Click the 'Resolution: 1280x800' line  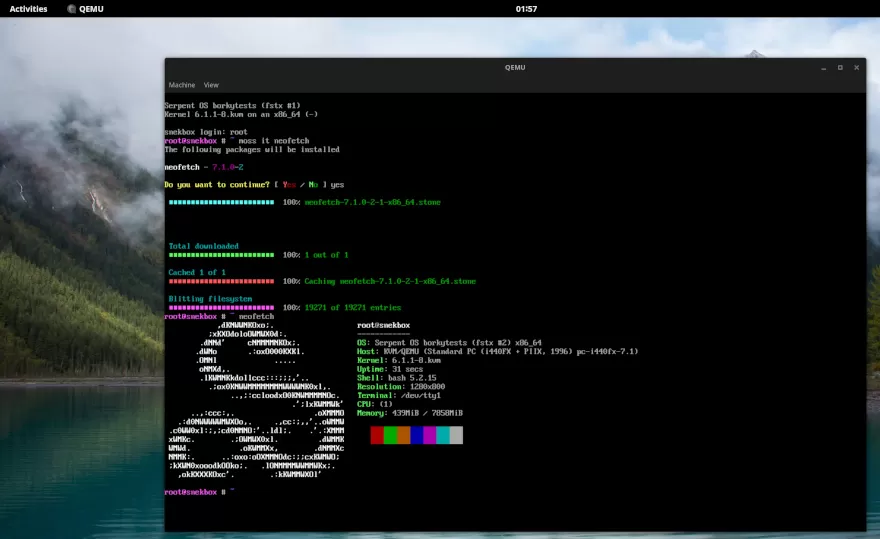[401, 387]
